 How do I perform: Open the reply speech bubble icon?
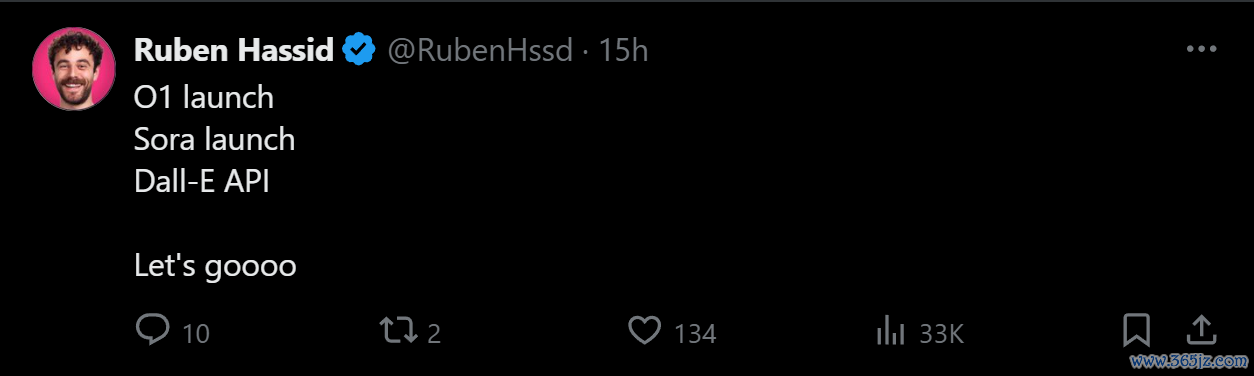click(x=153, y=331)
